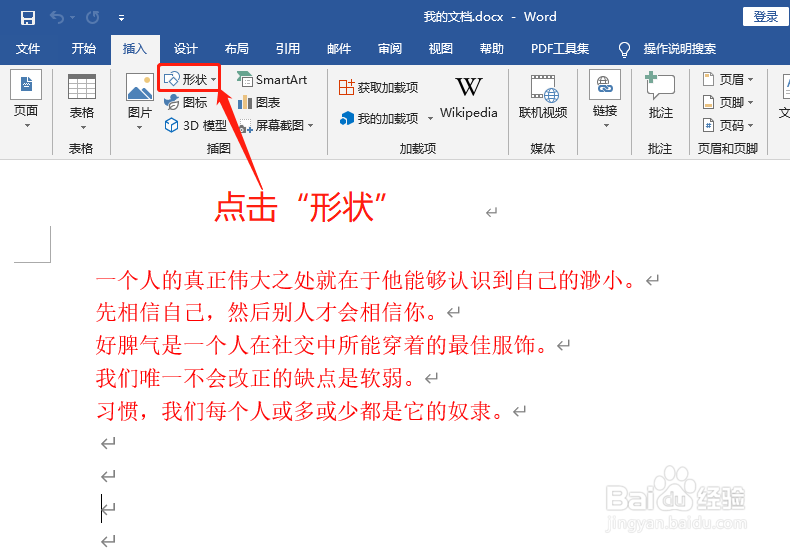
Task: Click the 链接 link icon
Action: pos(605,85)
